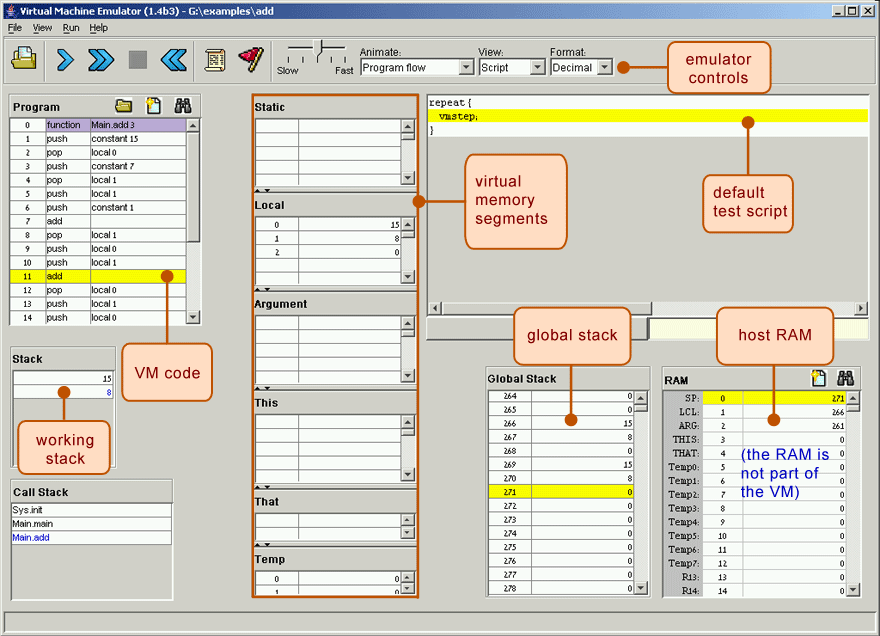Open the Run menu
This screenshot has width=880, height=636.
point(71,28)
